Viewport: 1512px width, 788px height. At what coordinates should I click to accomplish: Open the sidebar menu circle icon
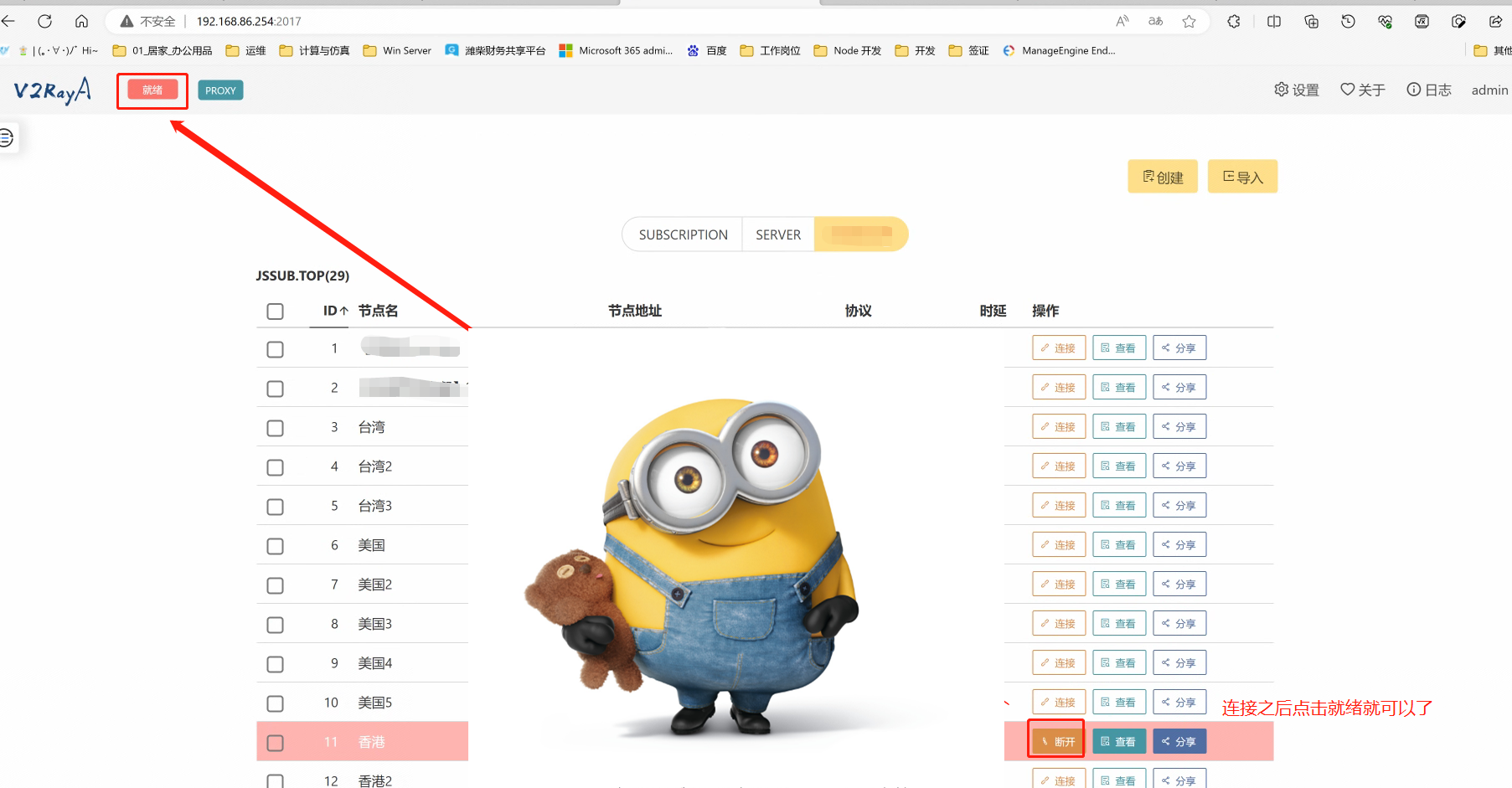tap(7, 137)
